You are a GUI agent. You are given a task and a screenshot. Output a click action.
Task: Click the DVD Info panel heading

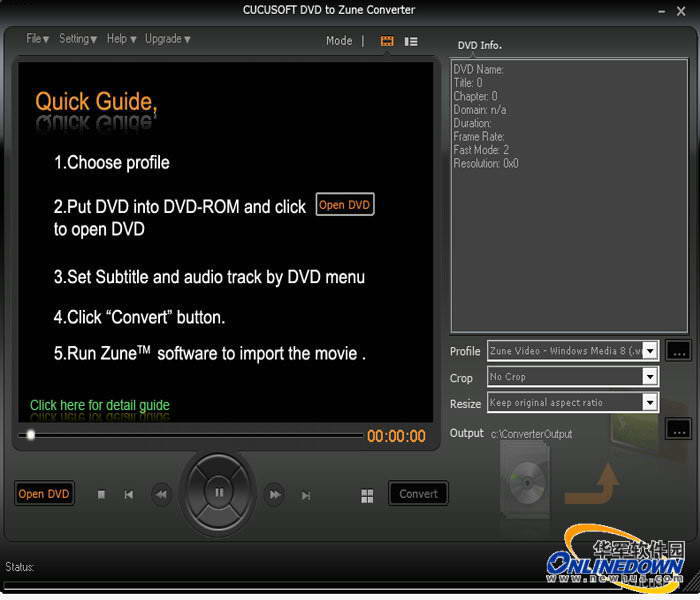click(479, 45)
